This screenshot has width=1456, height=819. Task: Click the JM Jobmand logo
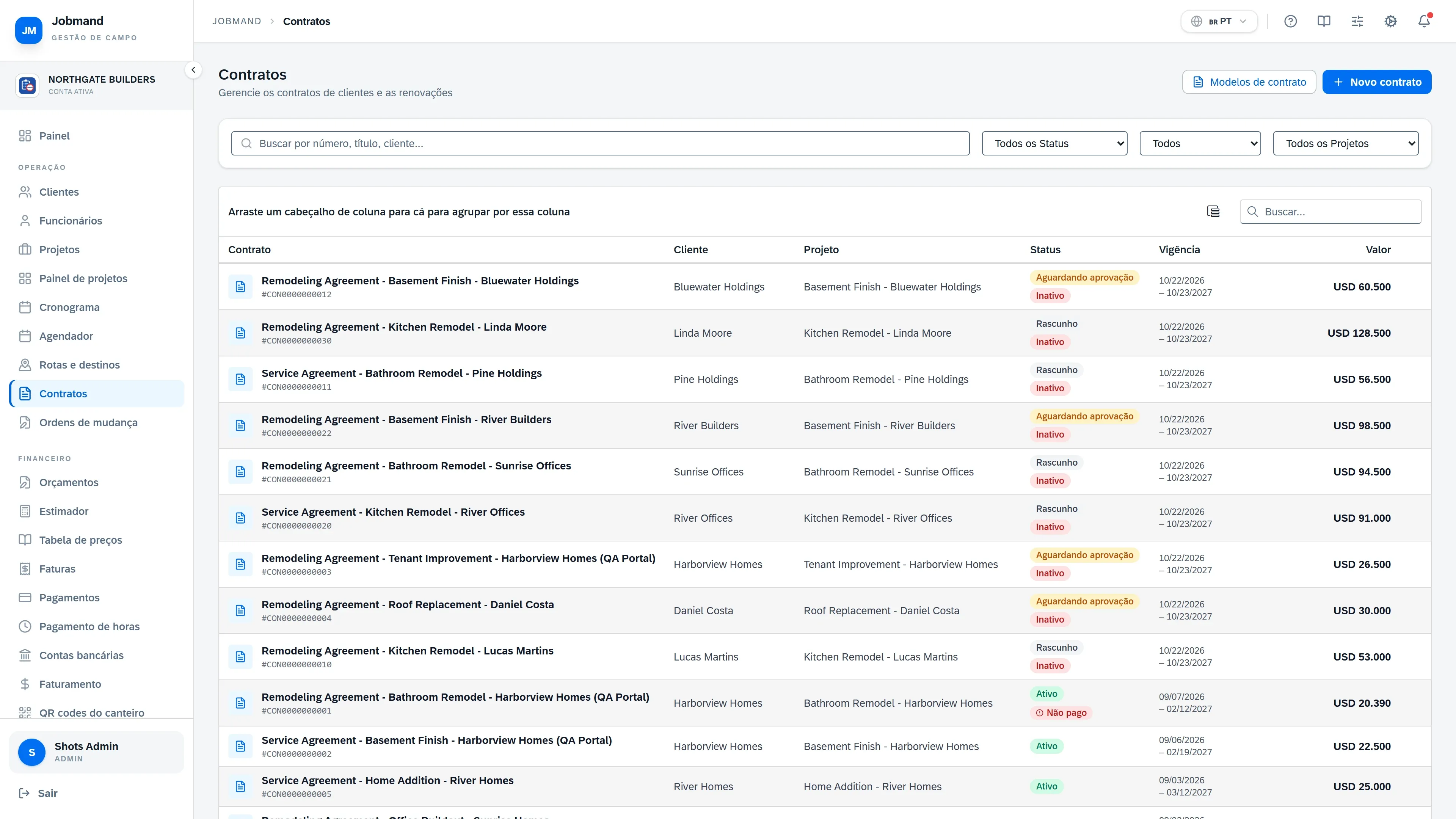point(28,30)
